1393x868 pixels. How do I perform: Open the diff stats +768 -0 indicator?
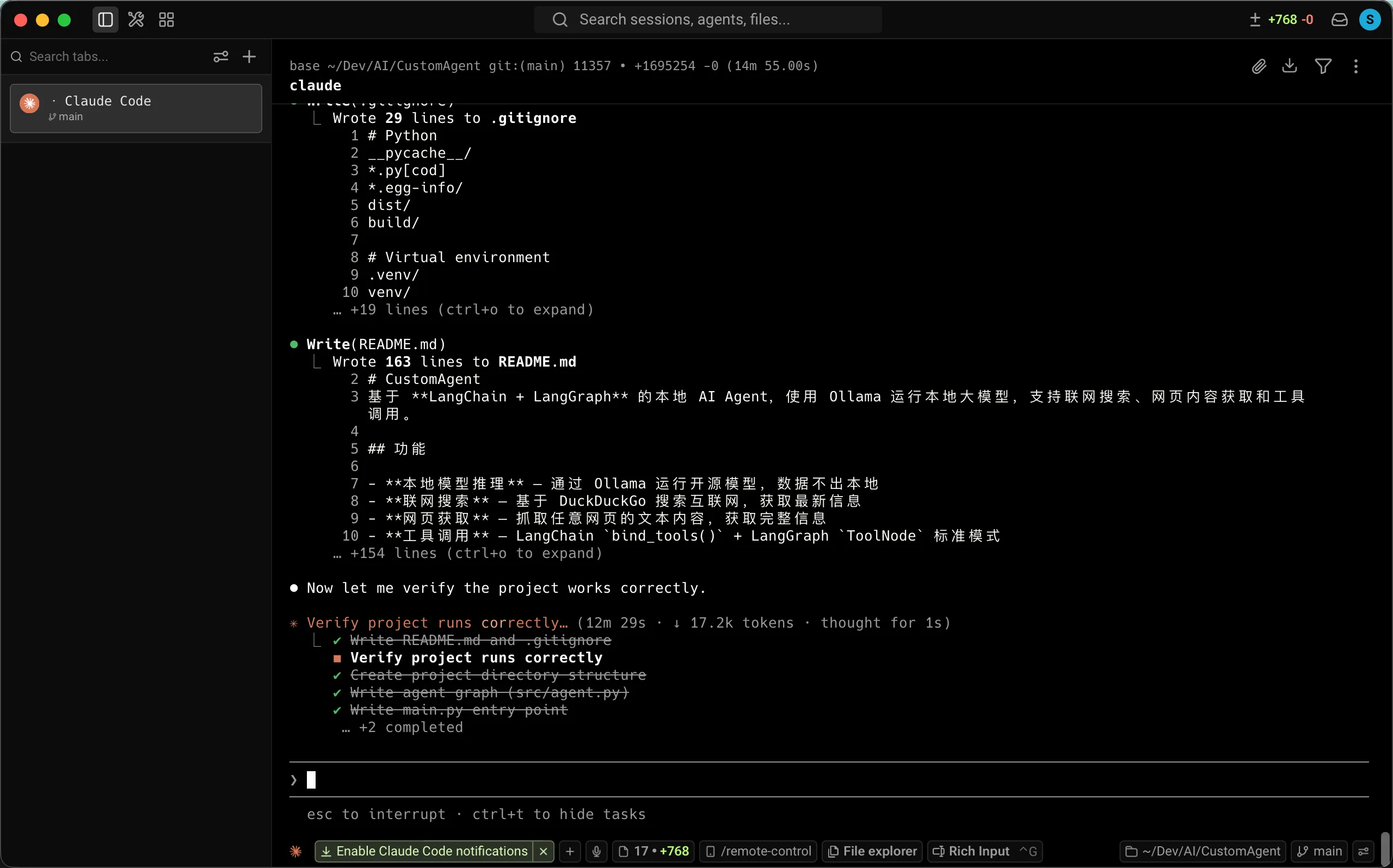tap(1281, 20)
